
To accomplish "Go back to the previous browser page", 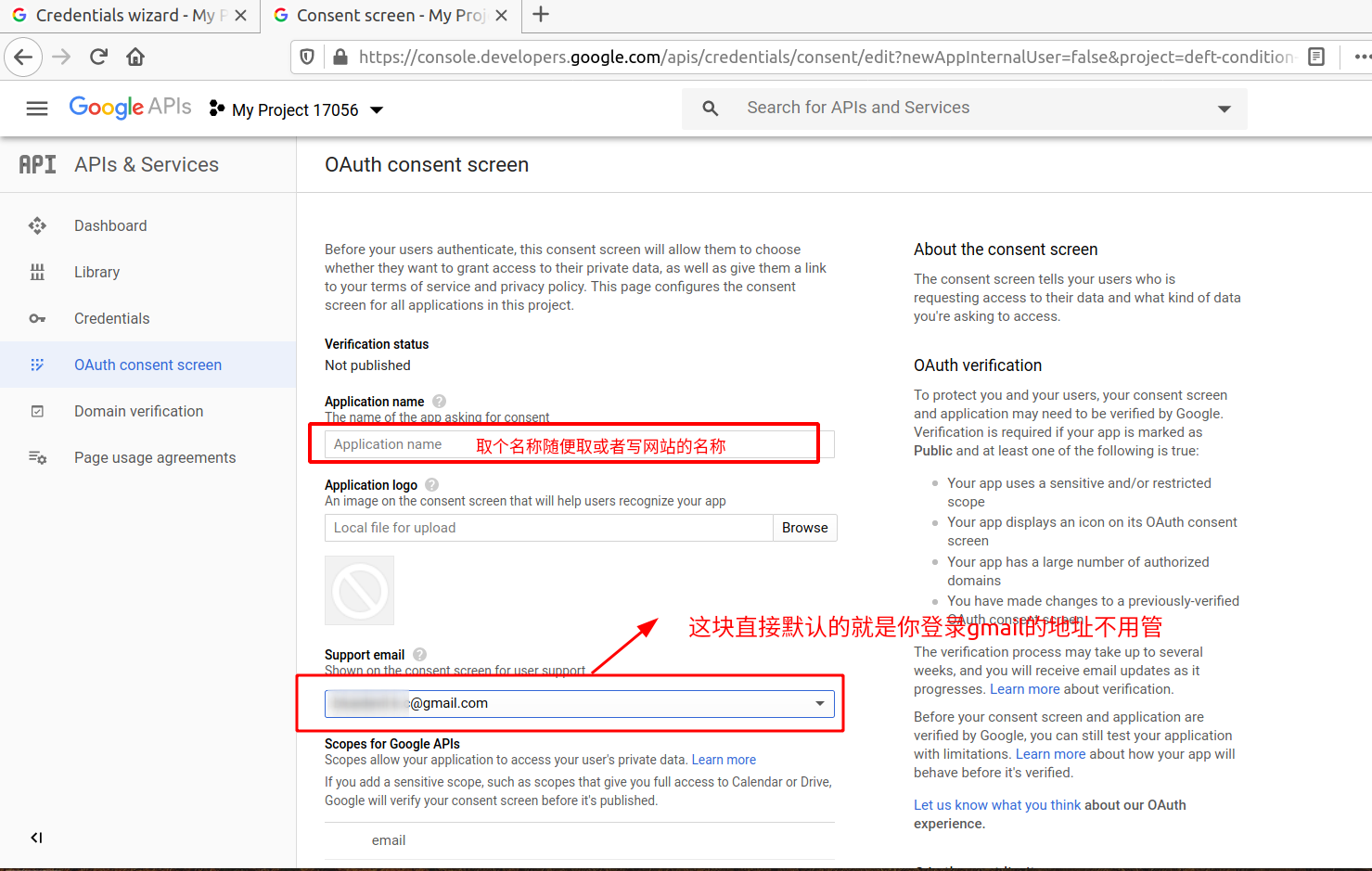I will click(23, 57).
